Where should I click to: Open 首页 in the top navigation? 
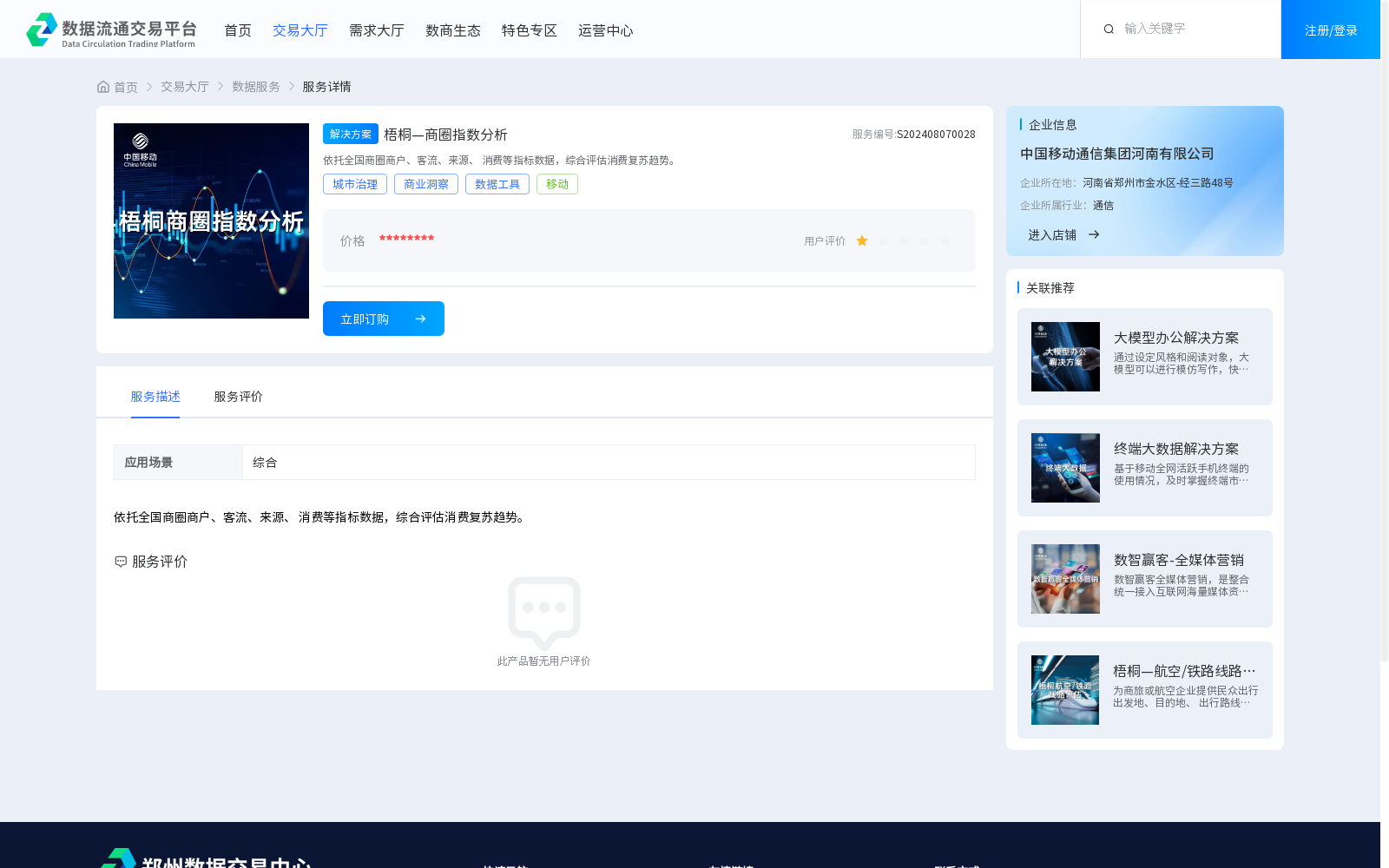click(237, 30)
